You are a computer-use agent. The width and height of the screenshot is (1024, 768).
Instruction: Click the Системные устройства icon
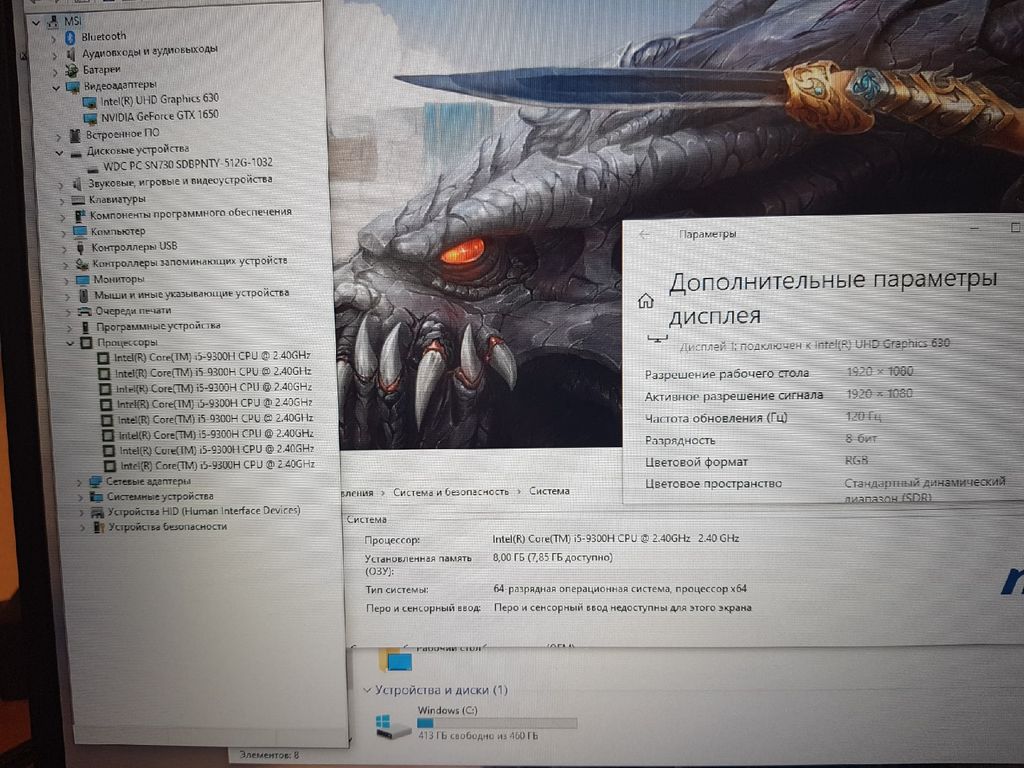97,497
